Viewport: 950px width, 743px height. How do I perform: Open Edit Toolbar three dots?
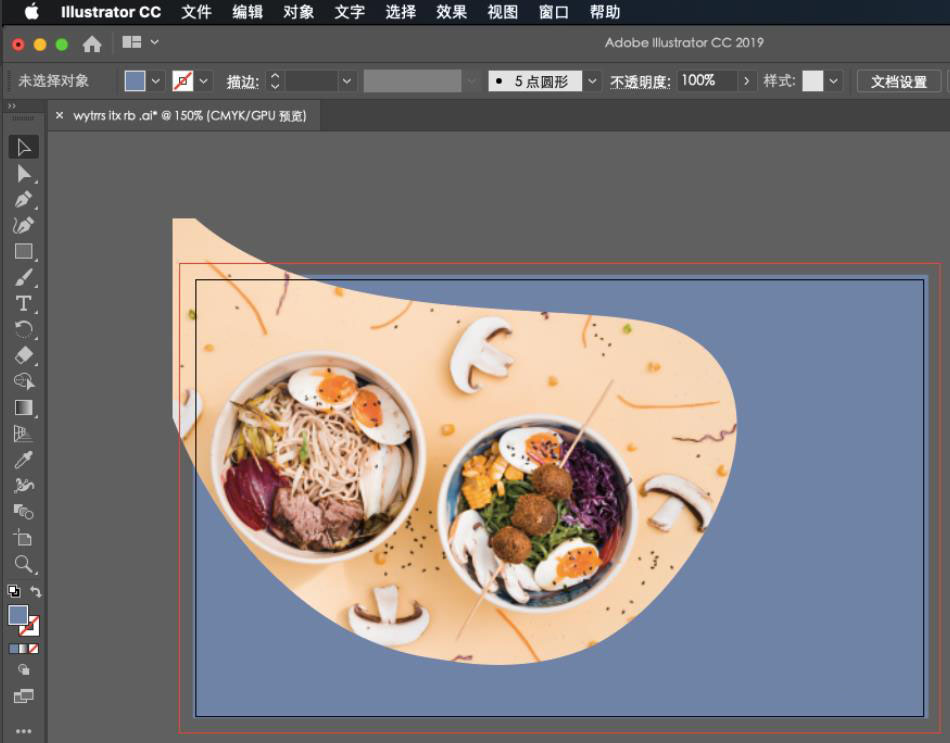click(24, 731)
